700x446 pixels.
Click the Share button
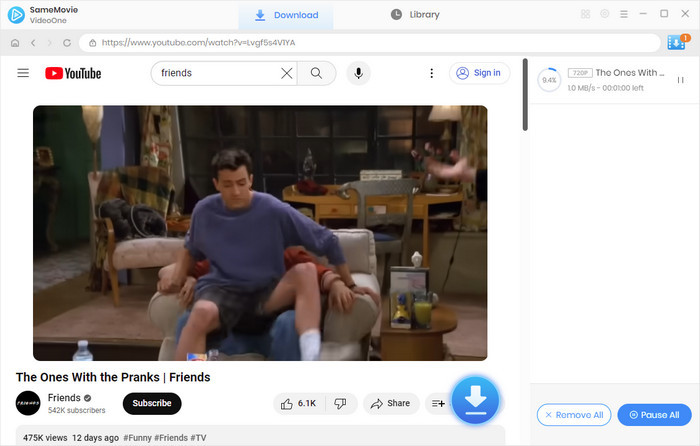(x=391, y=404)
